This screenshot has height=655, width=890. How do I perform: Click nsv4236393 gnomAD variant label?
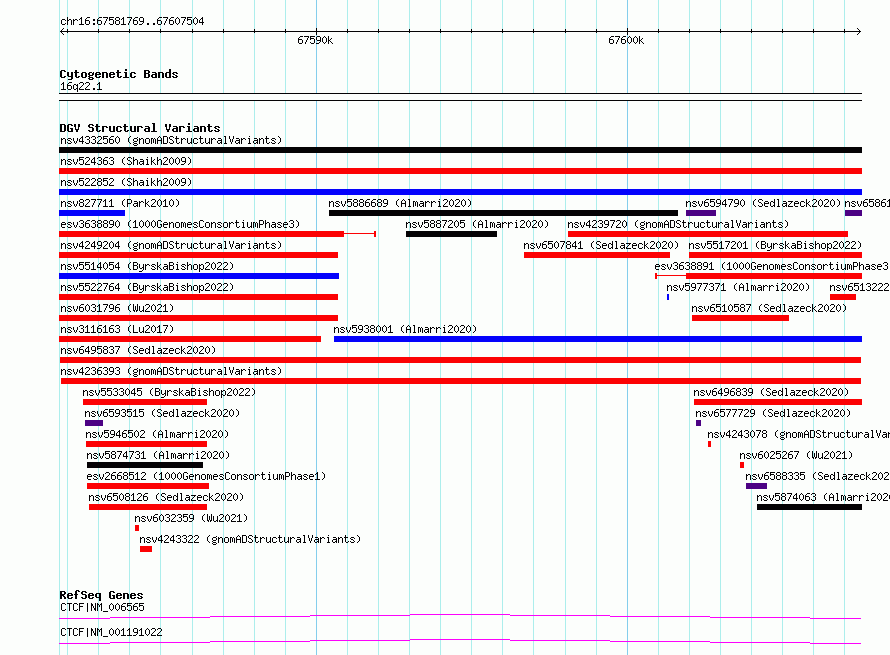tap(171, 371)
